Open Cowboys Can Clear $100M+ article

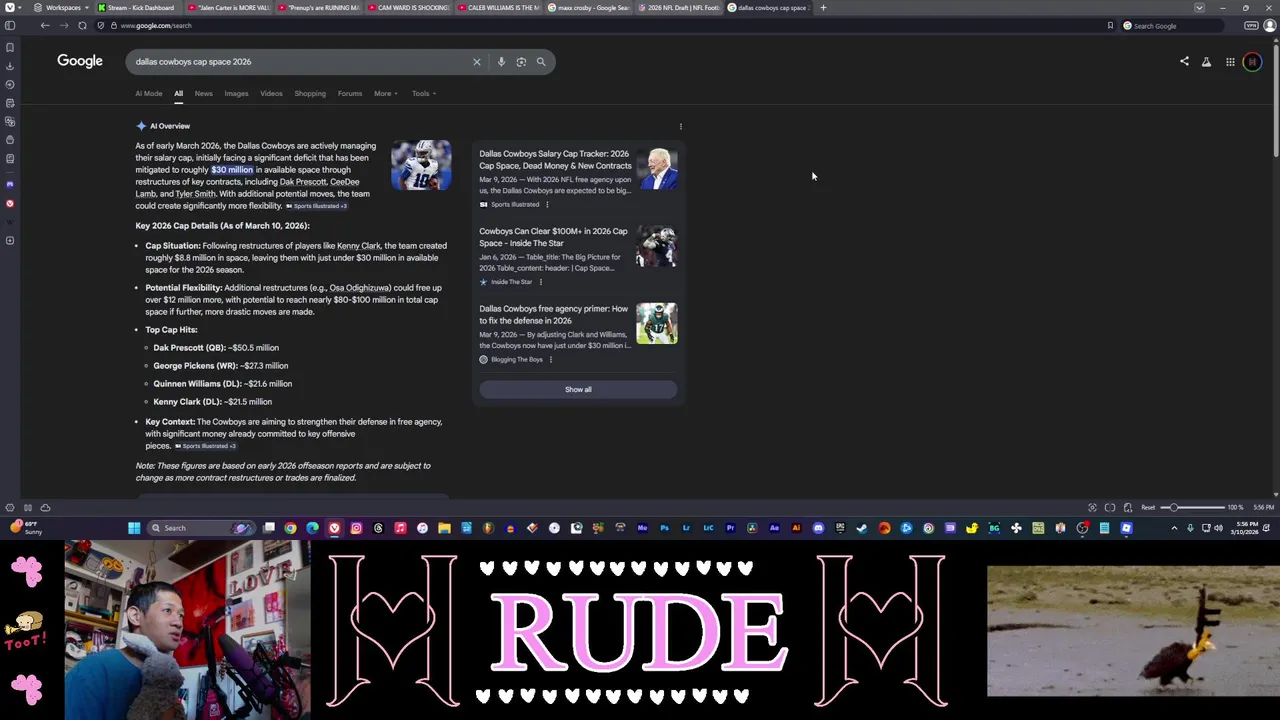[x=553, y=237]
